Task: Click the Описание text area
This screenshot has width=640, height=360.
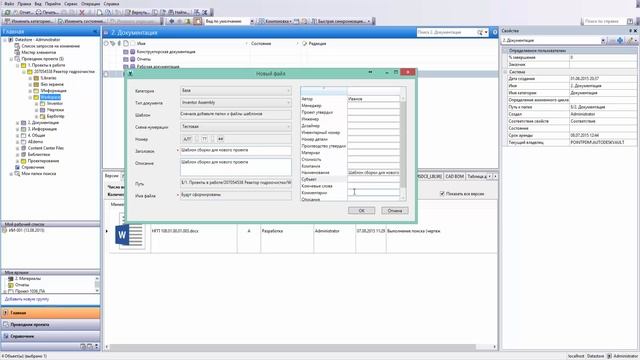Action: (236, 167)
